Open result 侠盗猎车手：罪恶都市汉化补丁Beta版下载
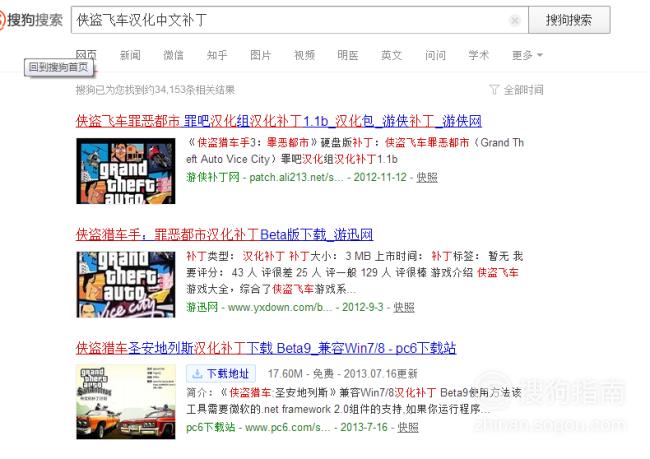 (224, 234)
